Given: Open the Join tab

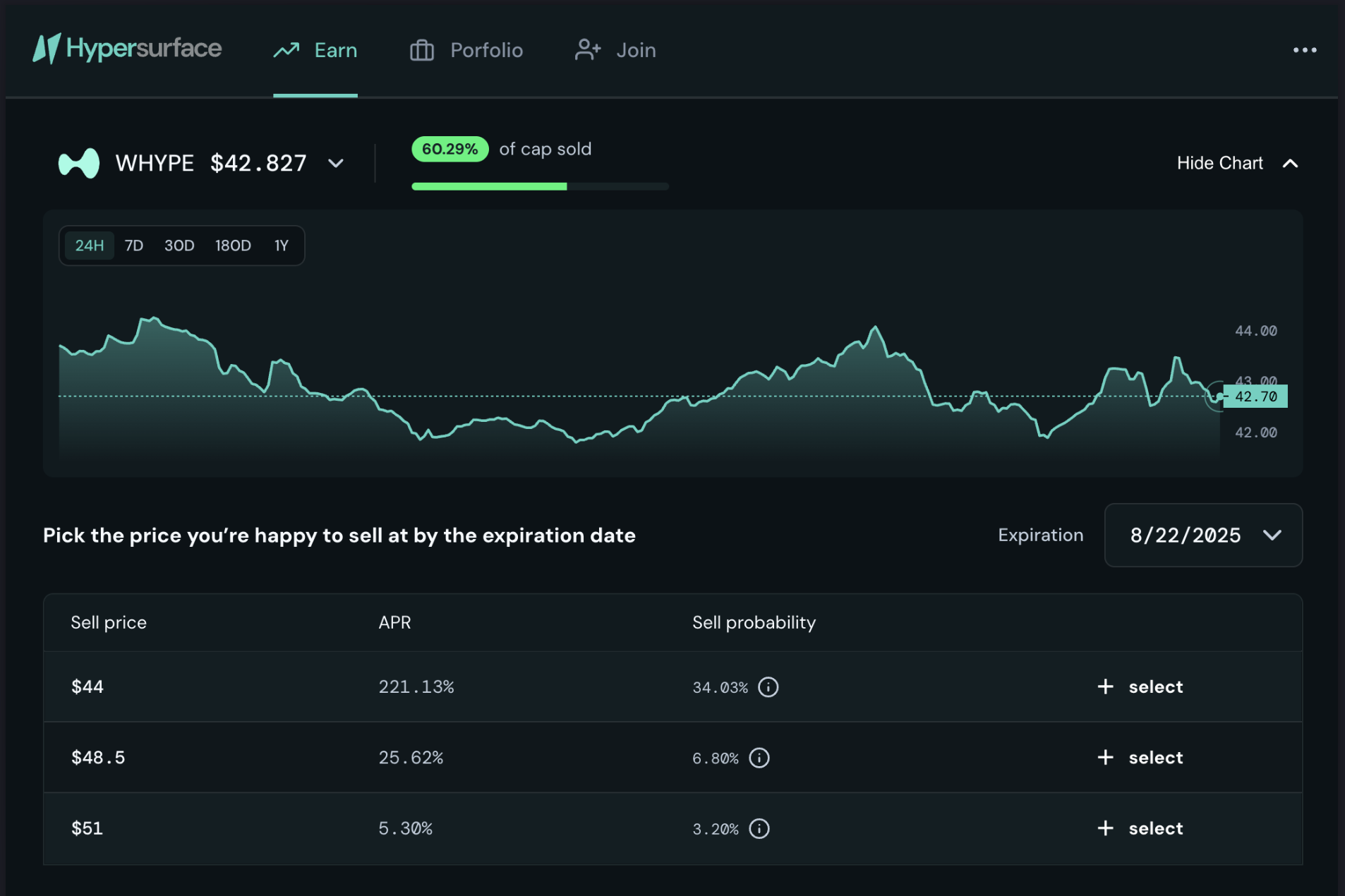Looking at the screenshot, I should click(615, 50).
